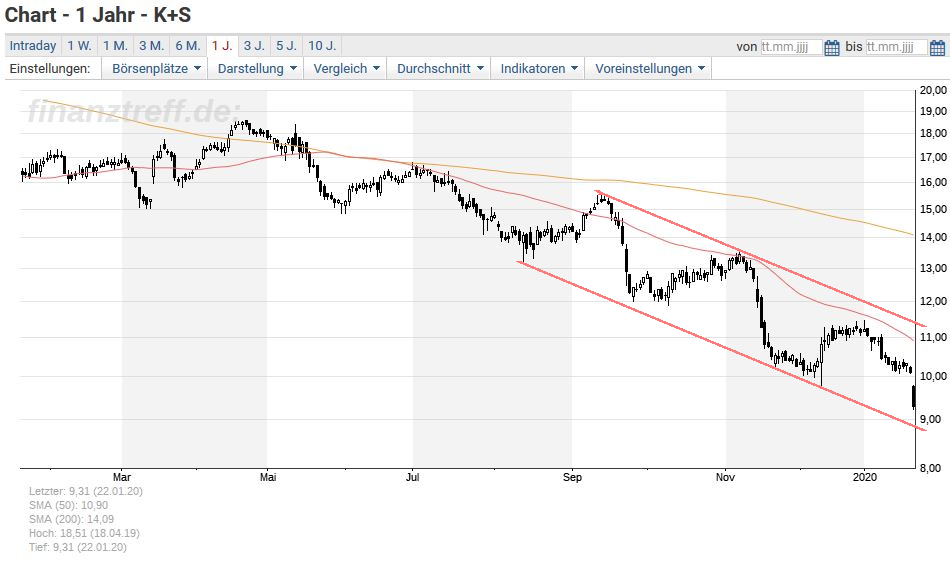The image size is (950, 561).
Task: Open the Indikatoren dropdown menu
Action: 539,68
